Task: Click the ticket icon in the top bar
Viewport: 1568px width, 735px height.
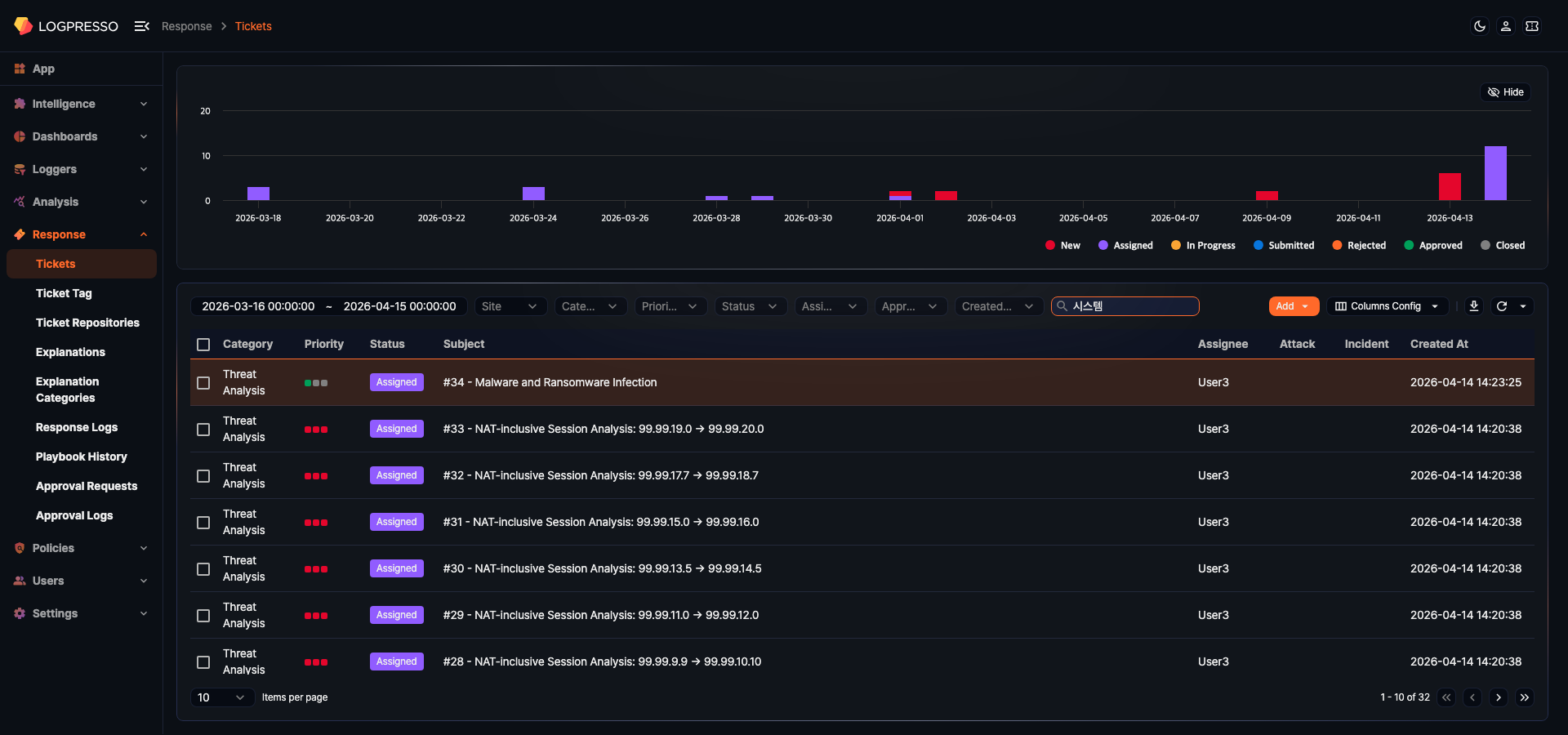Action: [1533, 26]
